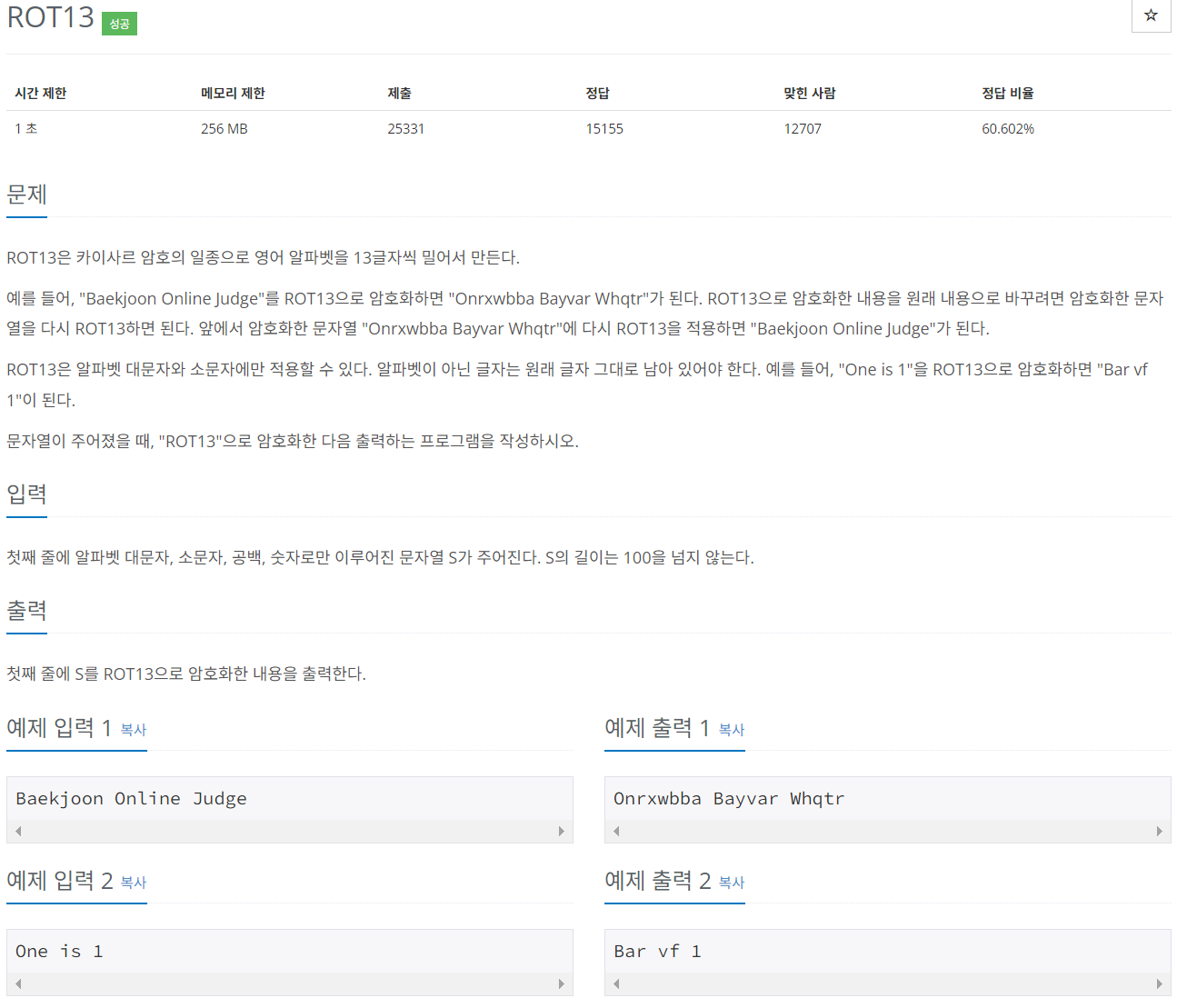Click the left scroll arrow of 예제 출력 2
The image size is (1187, 1008).
click(x=615, y=983)
